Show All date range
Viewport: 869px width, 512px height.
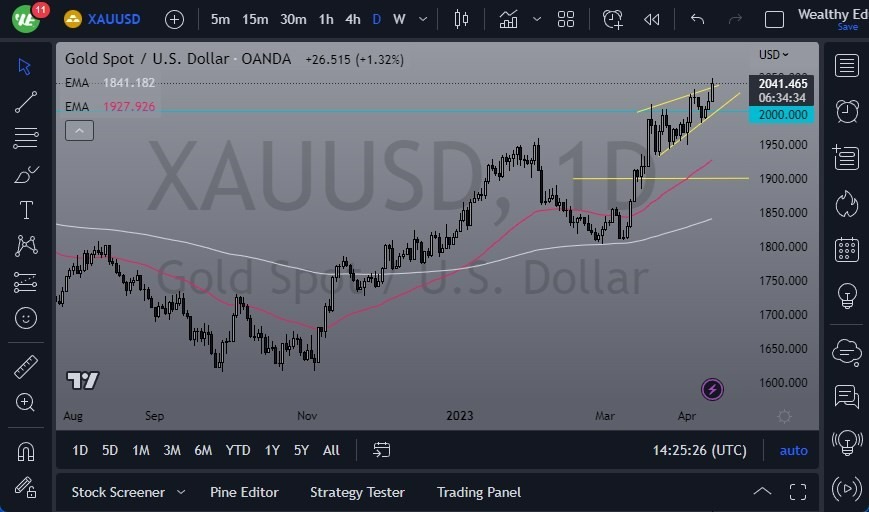point(331,450)
